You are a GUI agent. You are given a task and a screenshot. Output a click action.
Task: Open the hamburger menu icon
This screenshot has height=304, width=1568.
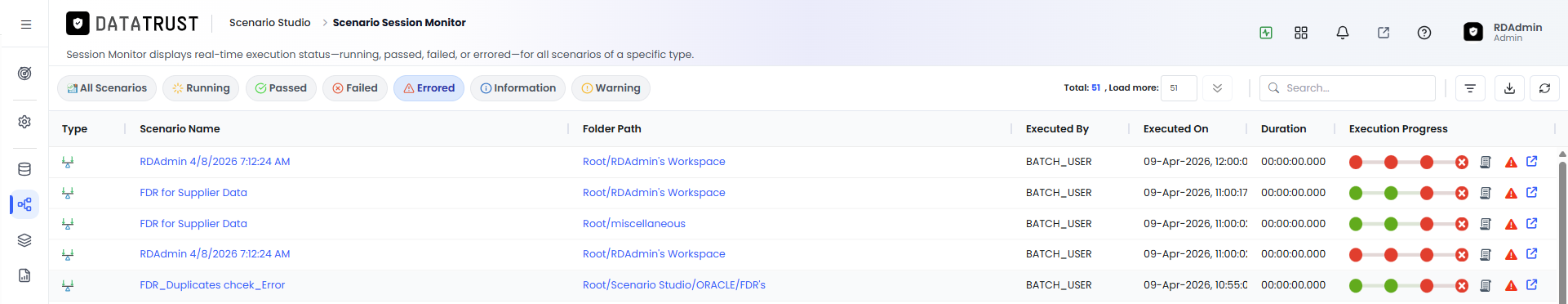[x=26, y=25]
